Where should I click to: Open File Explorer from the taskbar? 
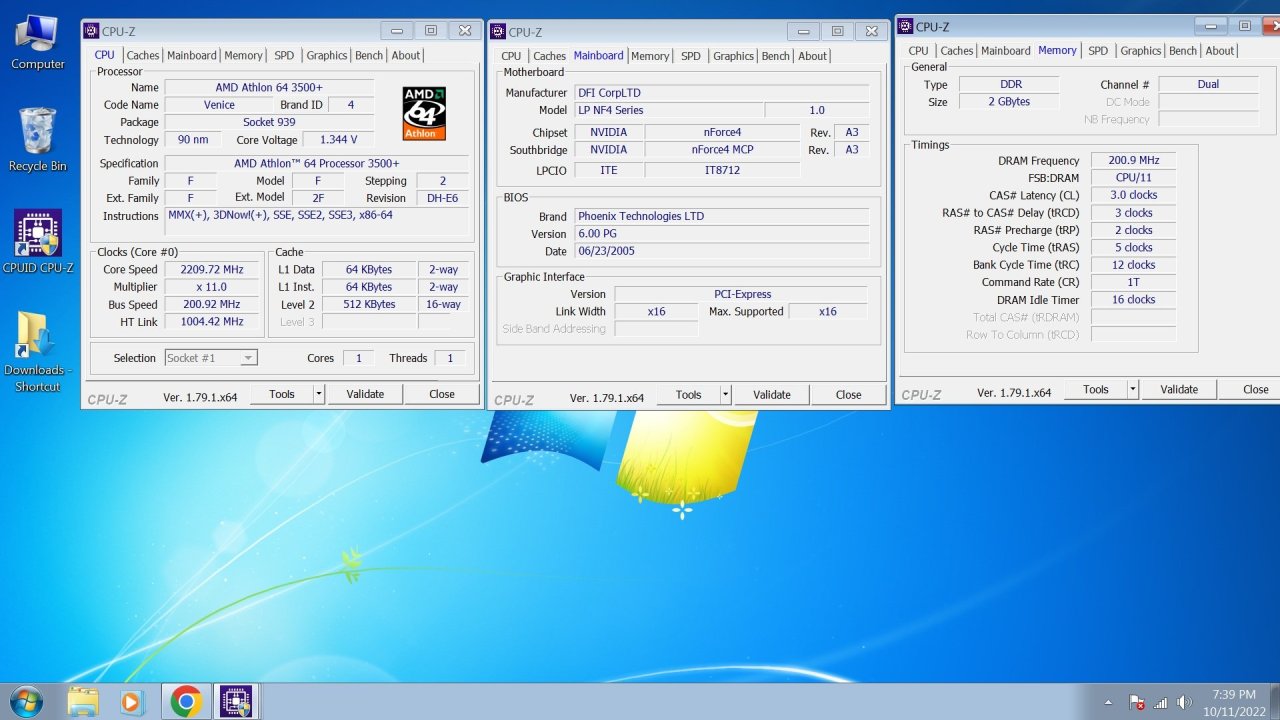[x=83, y=702]
